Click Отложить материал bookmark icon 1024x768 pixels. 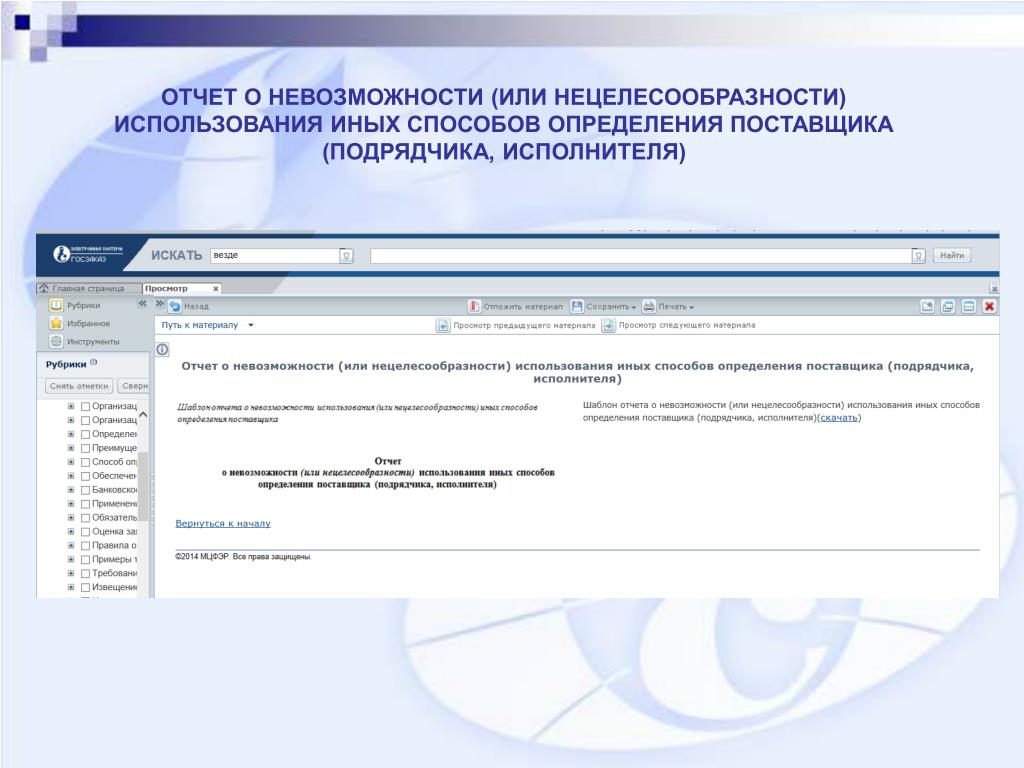pyautogui.click(x=474, y=306)
